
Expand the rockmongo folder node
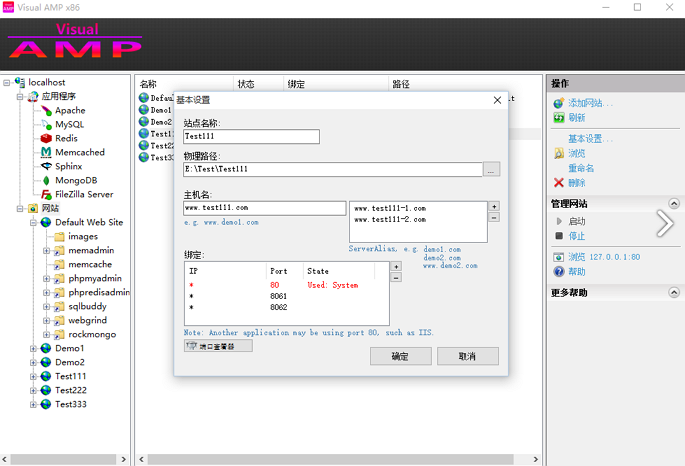[x=46, y=335]
